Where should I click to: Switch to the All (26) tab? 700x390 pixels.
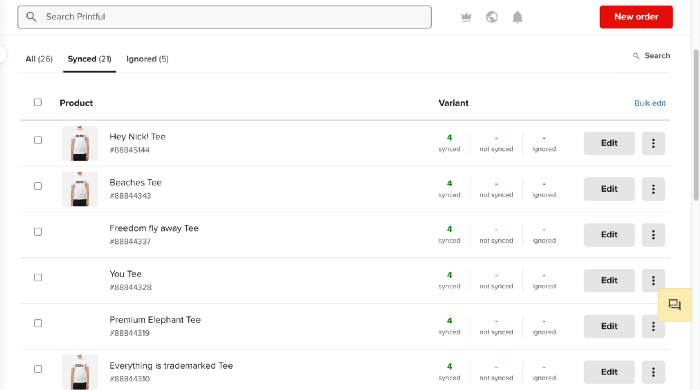point(39,59)
